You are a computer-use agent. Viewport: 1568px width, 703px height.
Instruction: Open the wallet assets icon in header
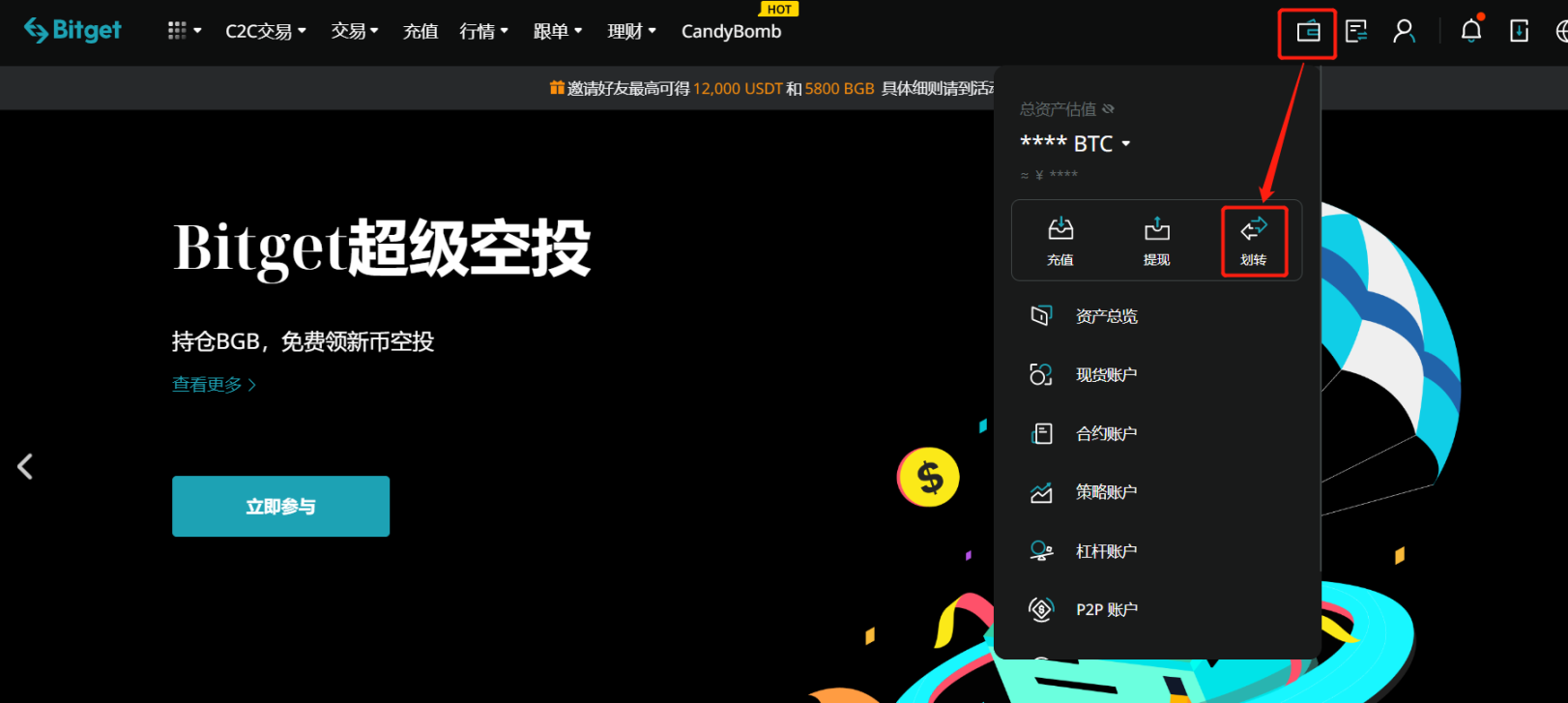point(1308,32)
